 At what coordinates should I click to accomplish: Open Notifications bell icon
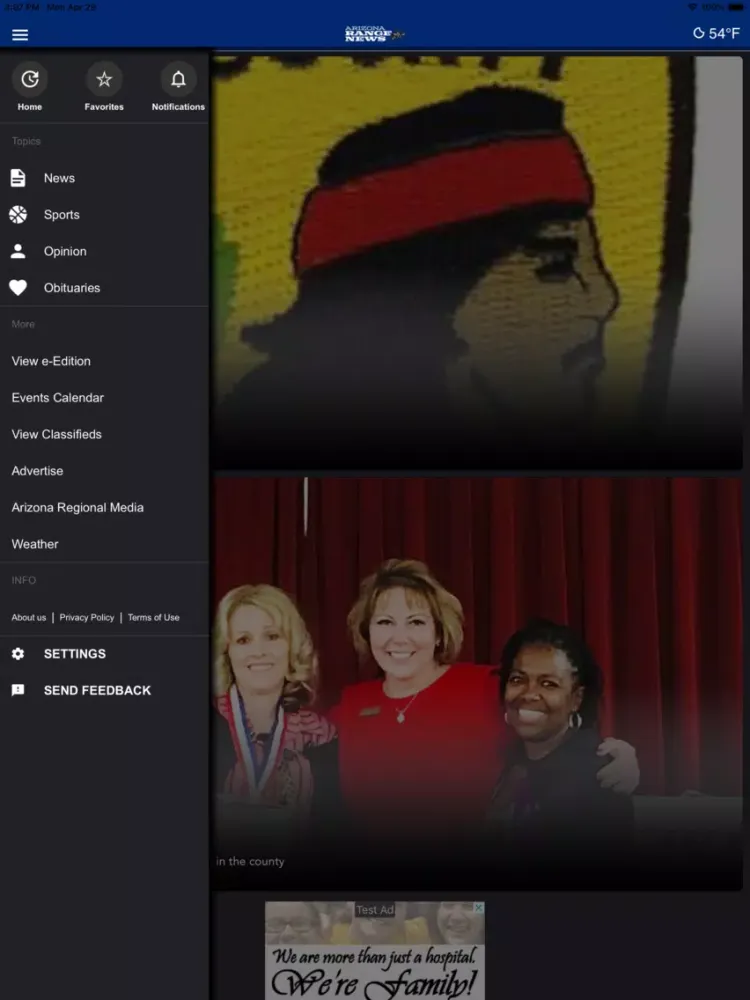[x=178, y=79]
